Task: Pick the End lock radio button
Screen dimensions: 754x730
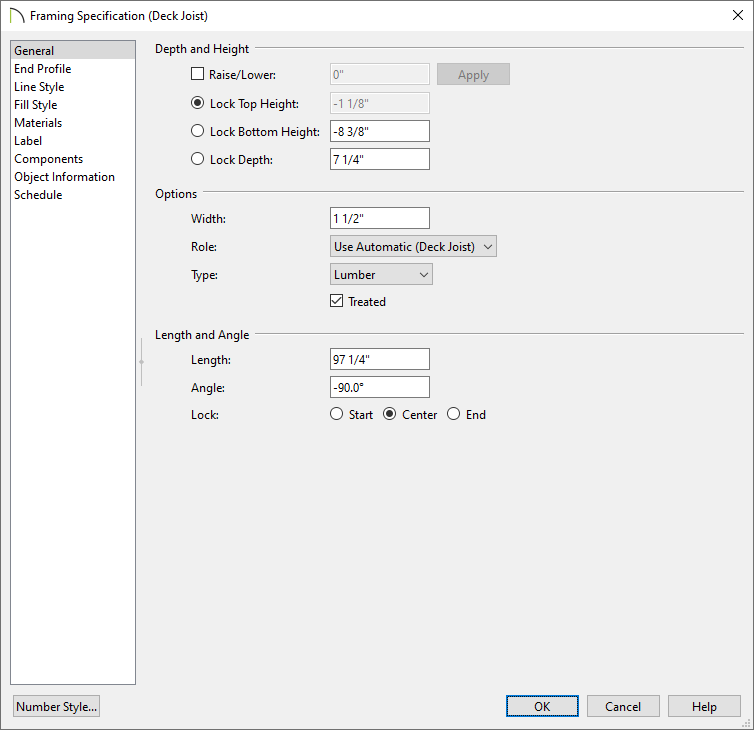Action: pyautogui.click(x=453, y=414)
